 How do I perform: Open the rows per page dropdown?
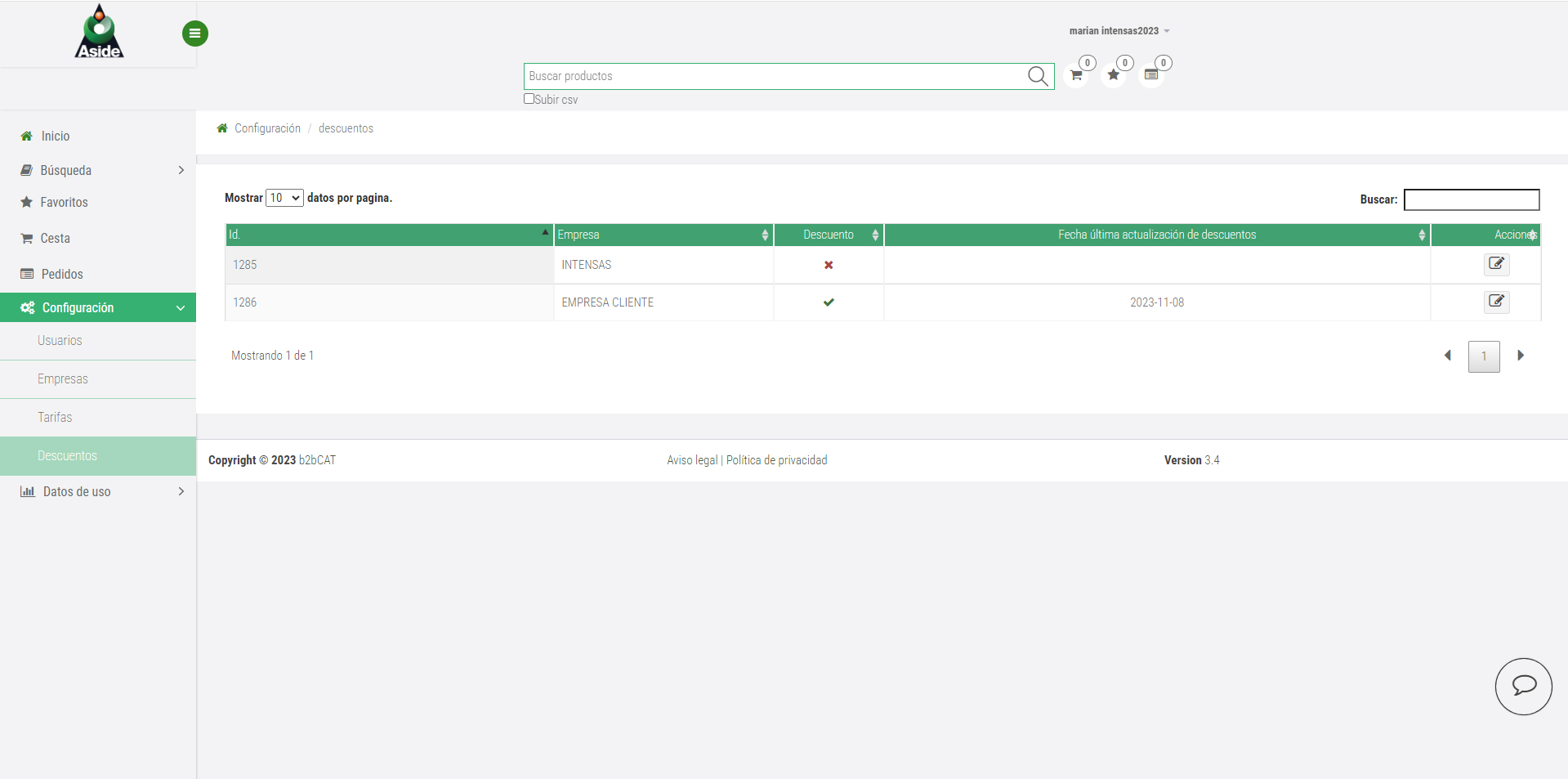click(284, 198)
